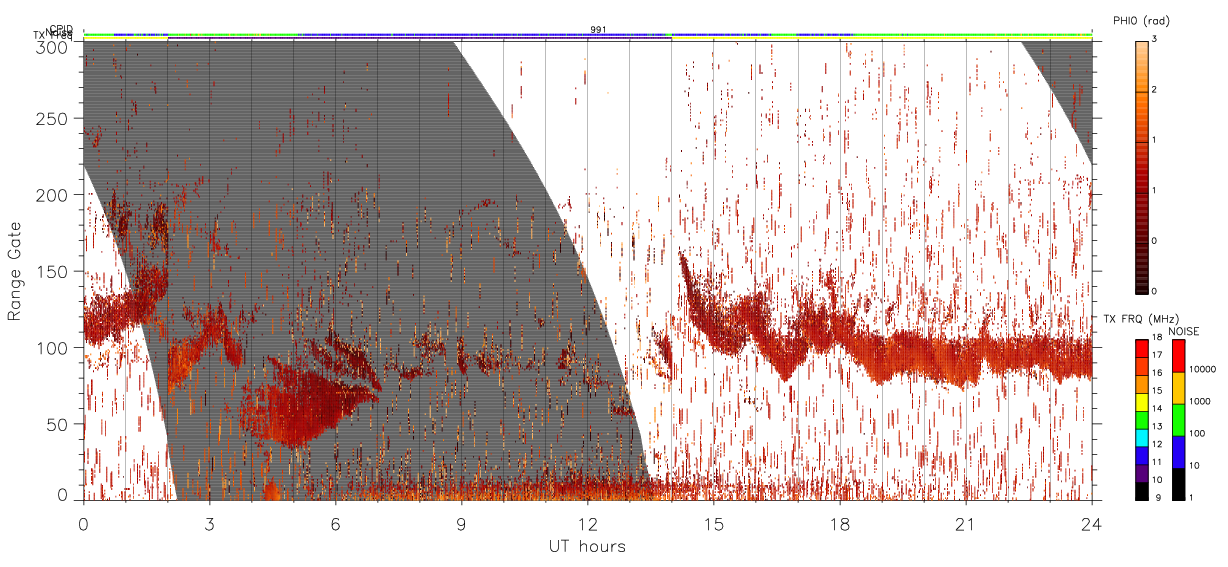Click the '100' label on NOISE legend

[1198, 433]
